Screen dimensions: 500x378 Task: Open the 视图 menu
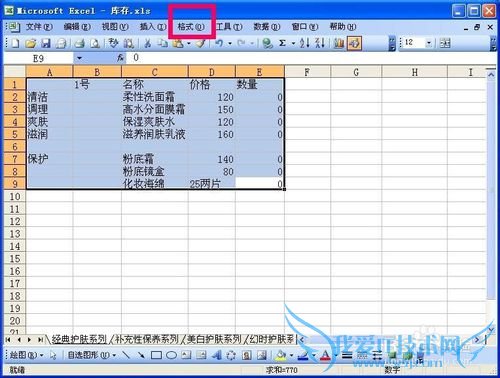point(115,26)
